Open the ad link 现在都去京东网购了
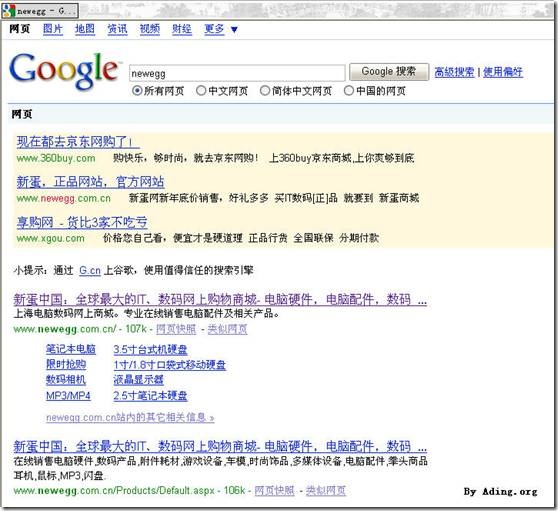Screen dimensions: 558x511 pos(78,142)
